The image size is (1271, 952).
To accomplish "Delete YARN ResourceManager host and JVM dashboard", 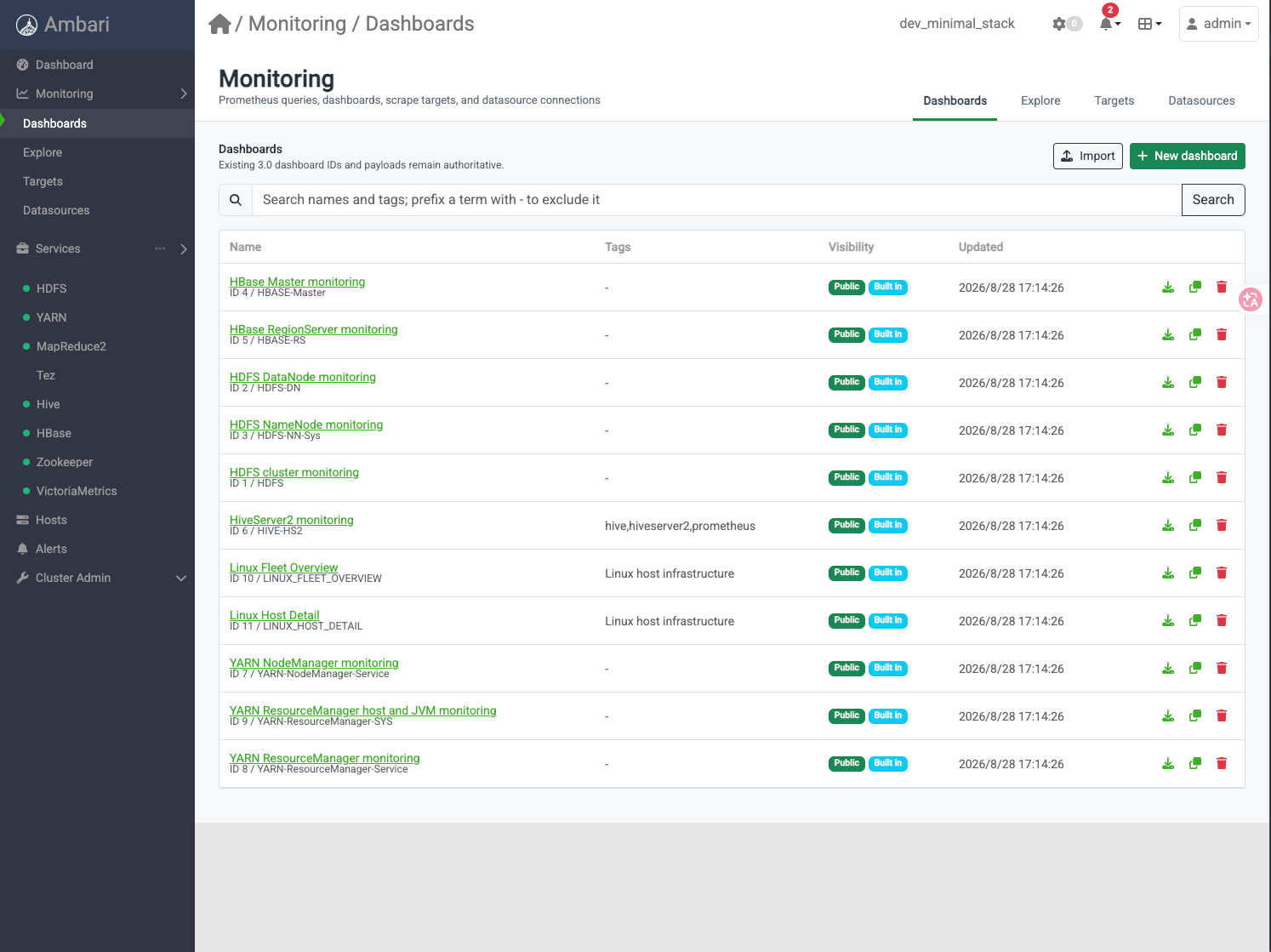I will click(x=1222, y=716).
